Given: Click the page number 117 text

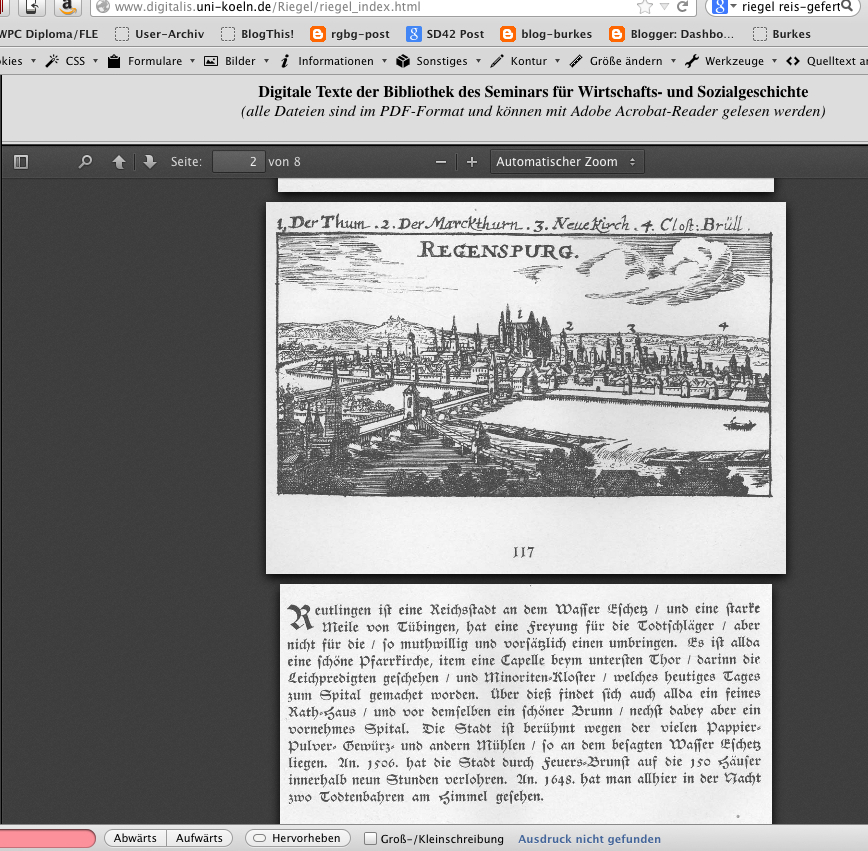Looking at the screenshot, I should coord(524,553).
